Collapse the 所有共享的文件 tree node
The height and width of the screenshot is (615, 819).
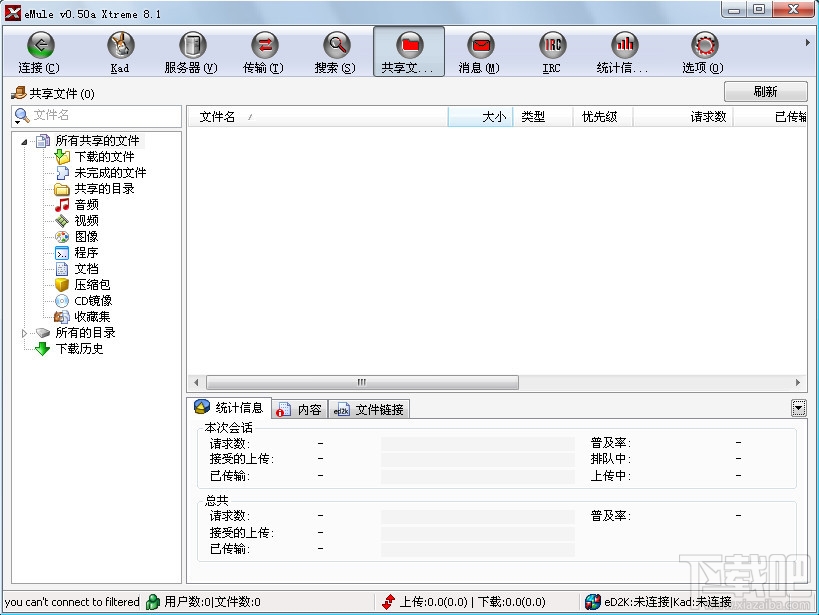24,140
